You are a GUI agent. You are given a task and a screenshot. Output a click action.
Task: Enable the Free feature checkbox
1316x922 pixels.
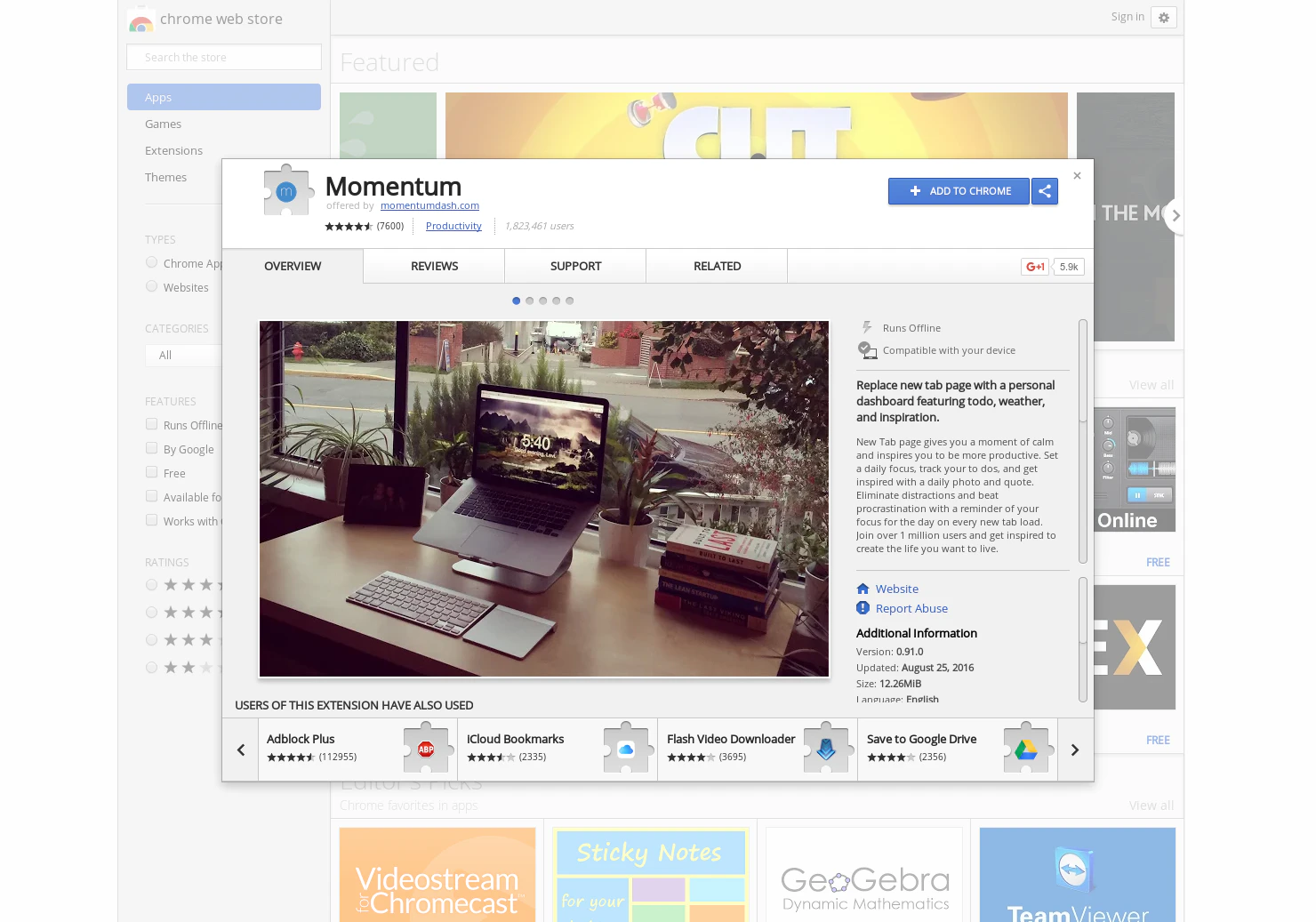151,472
